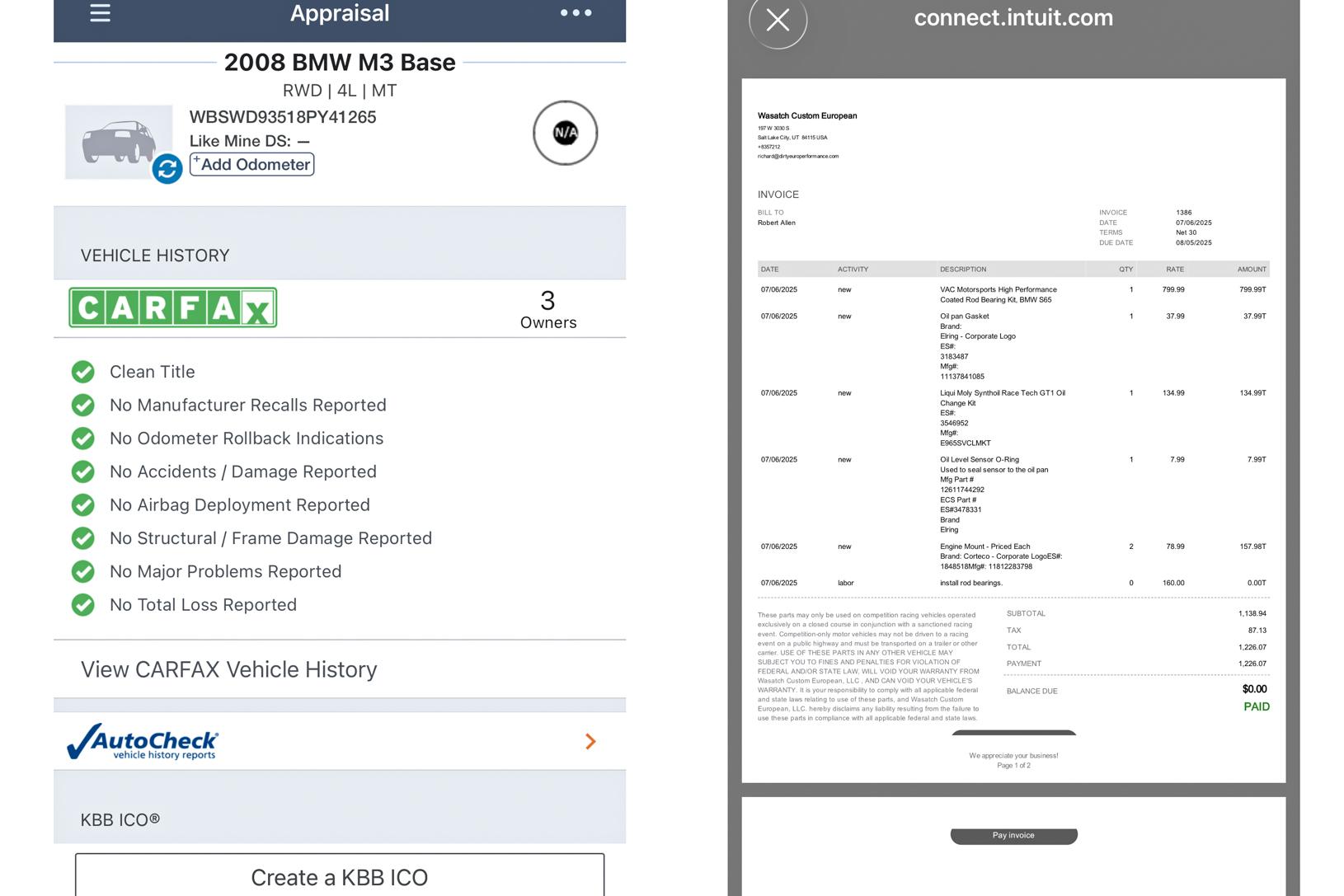1344x896 pixels.
Task: Expand AutoCheck with the orange chevron
Action: click(x=590, y=741)
